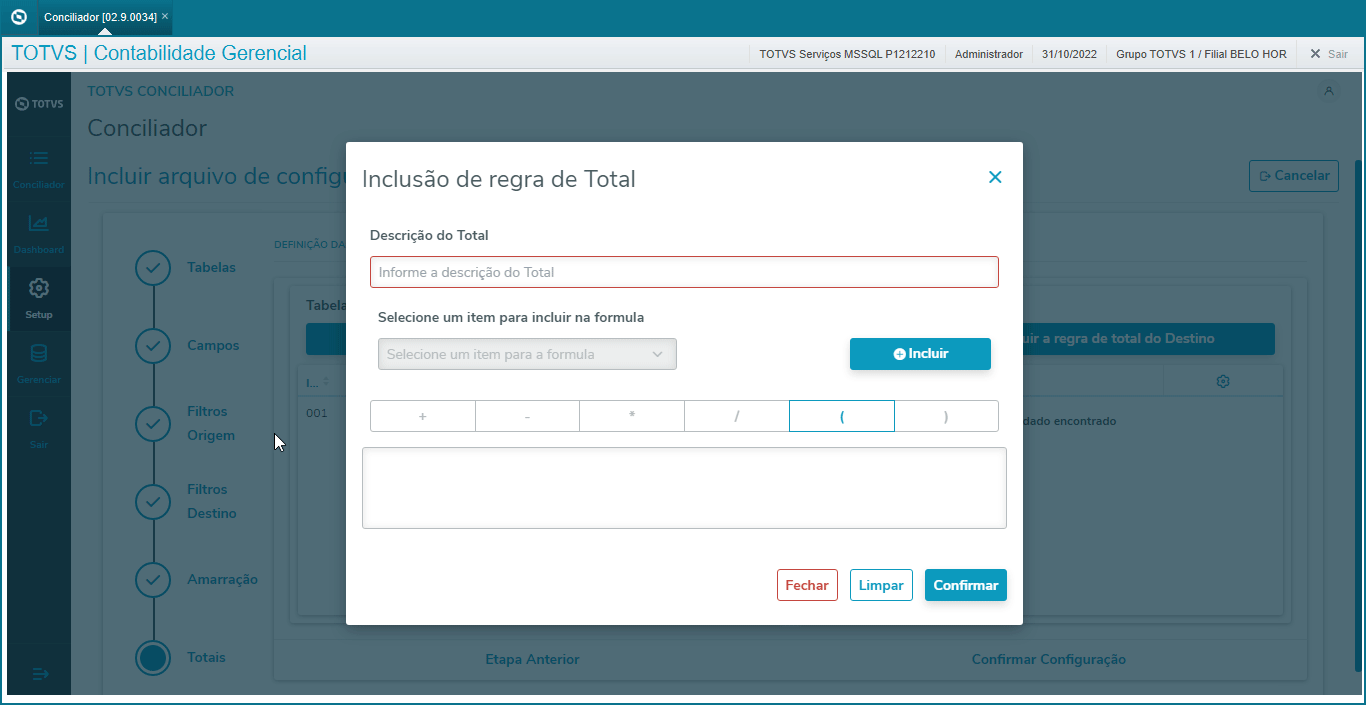Click the Tabelas step label
The height and width of the screenshot is (705, 1366).
point(212,268)
